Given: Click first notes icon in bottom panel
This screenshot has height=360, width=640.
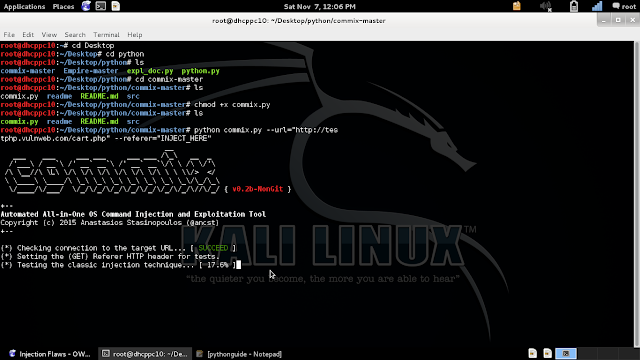Looking at the screenshot, I should click(533, 353).
